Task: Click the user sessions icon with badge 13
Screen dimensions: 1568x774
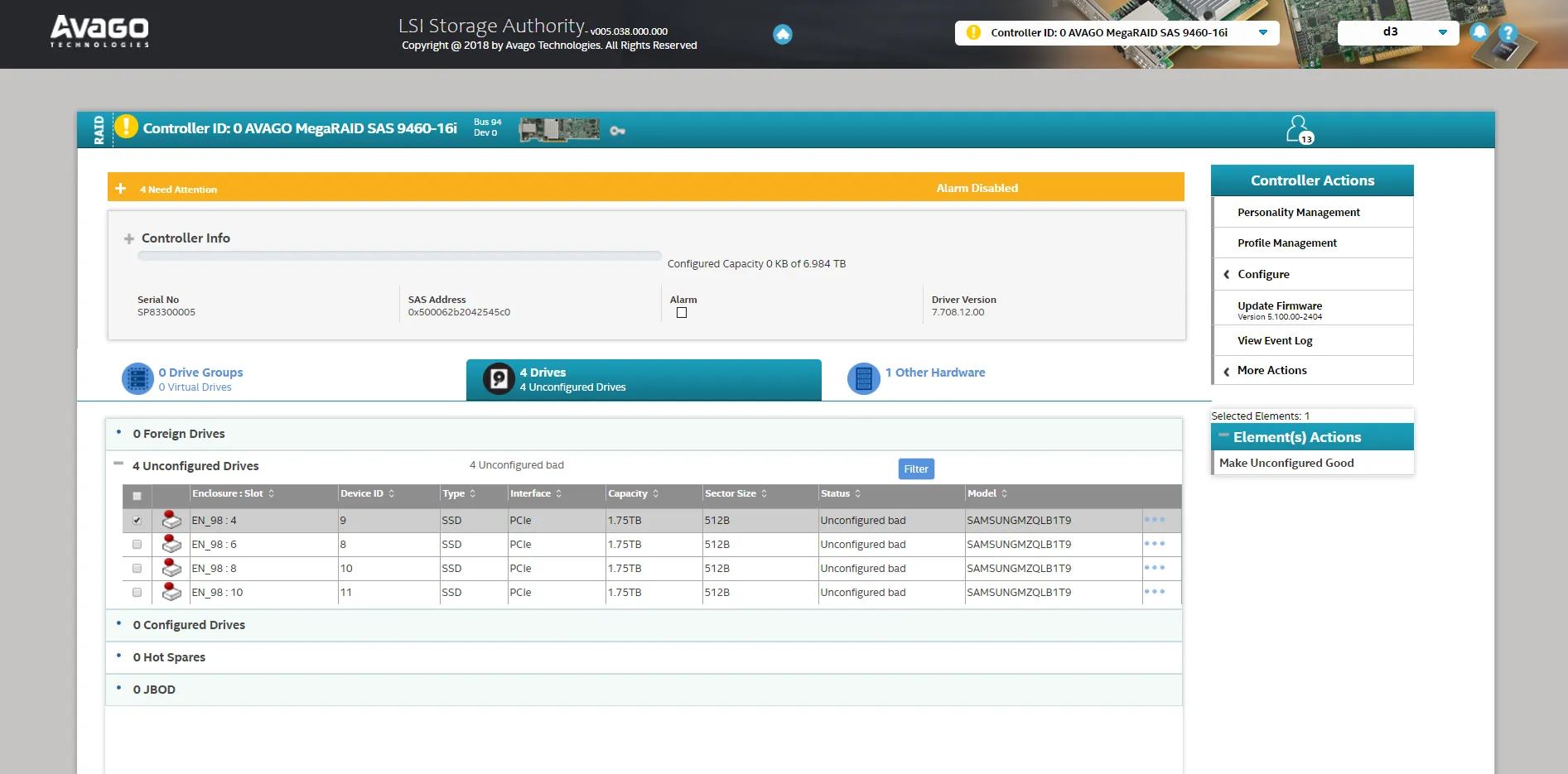Action: coord(1298,129)
